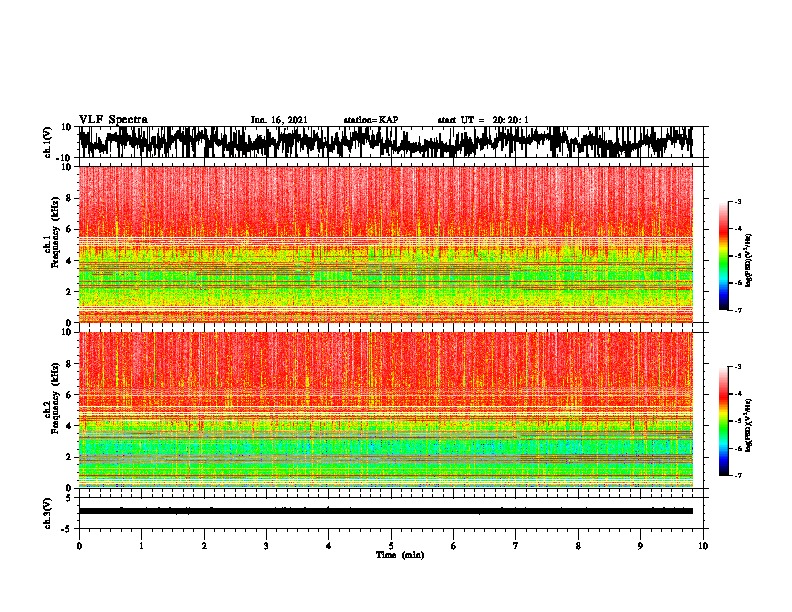The width and height of the screenshot is (792, 612).
Task: Click the 'ch.1(V)' waveform axis label
Action: (48, 143)
